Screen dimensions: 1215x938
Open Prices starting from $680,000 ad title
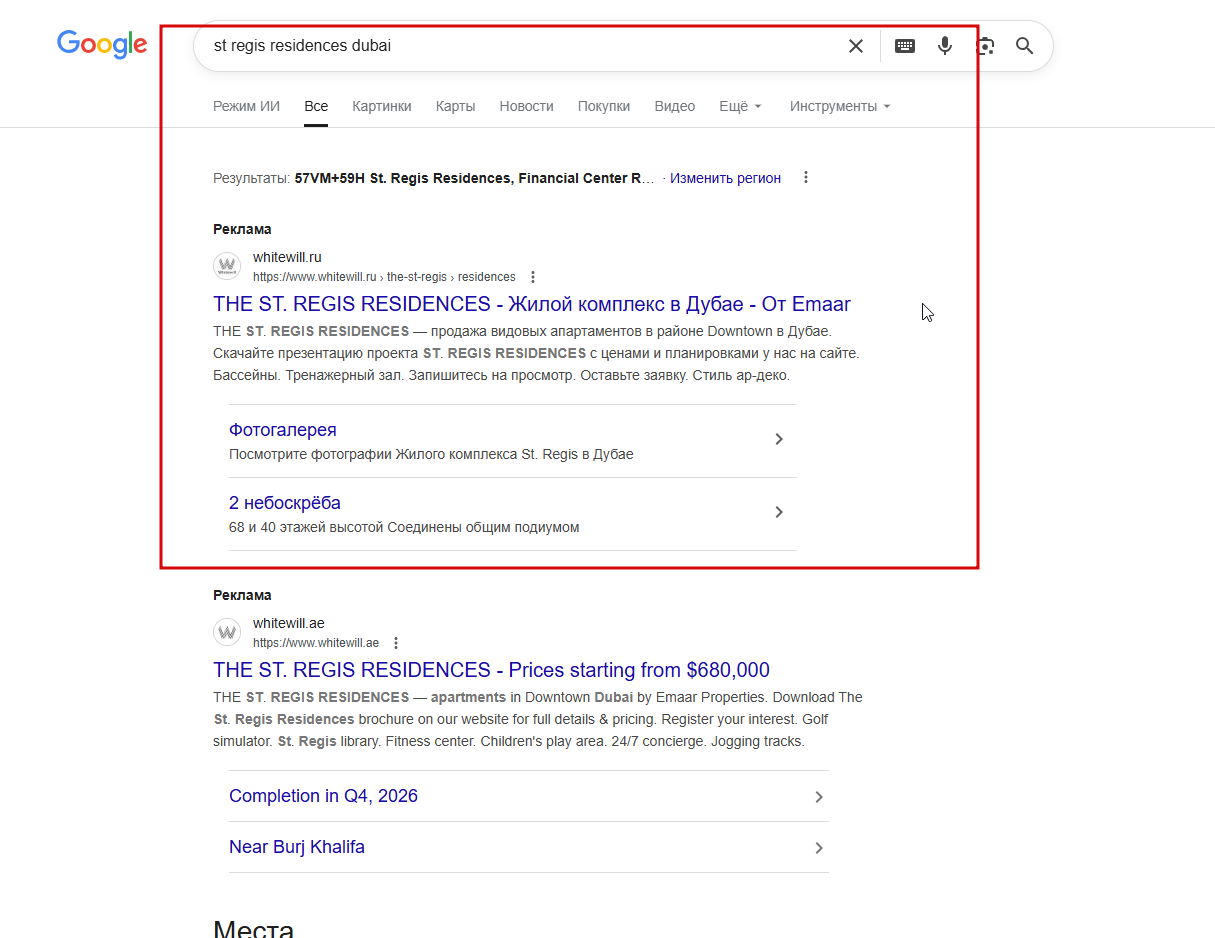tap(491, 670)
